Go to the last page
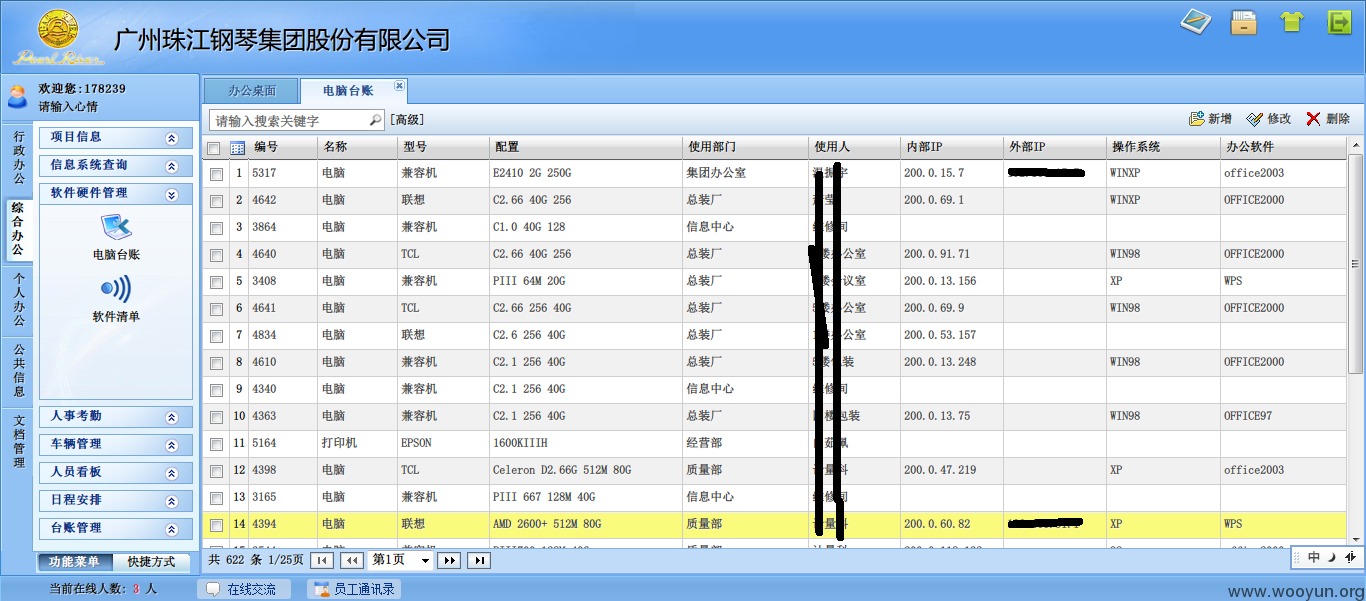 coord(480,561)
